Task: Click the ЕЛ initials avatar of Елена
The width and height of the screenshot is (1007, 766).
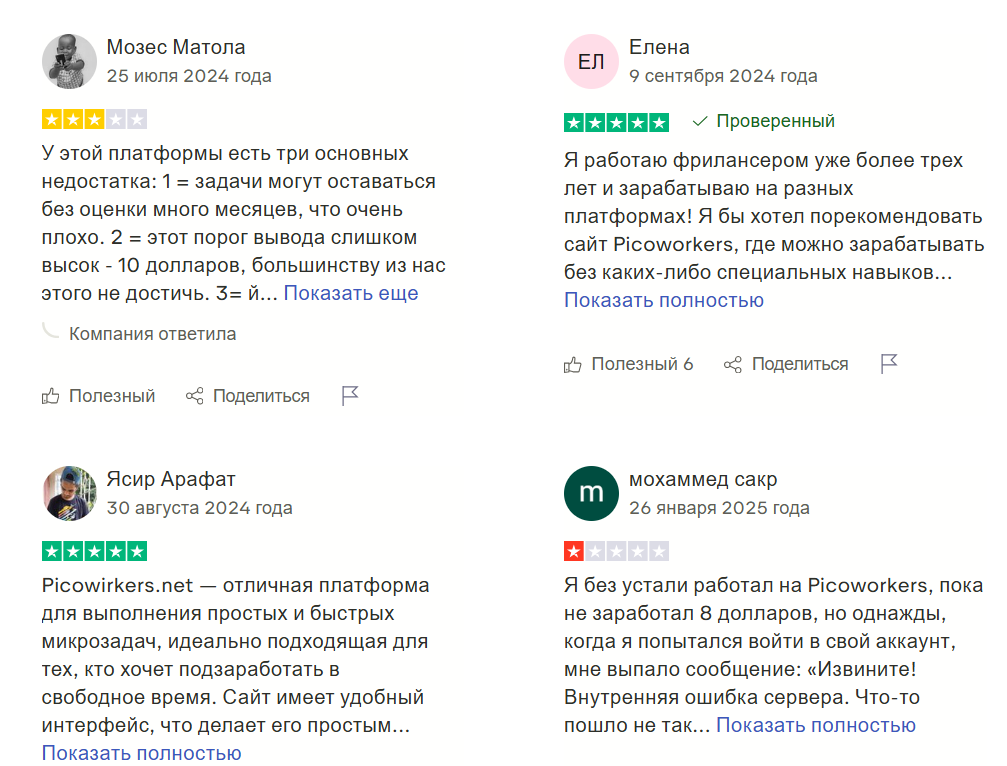Action: [591, 61]
